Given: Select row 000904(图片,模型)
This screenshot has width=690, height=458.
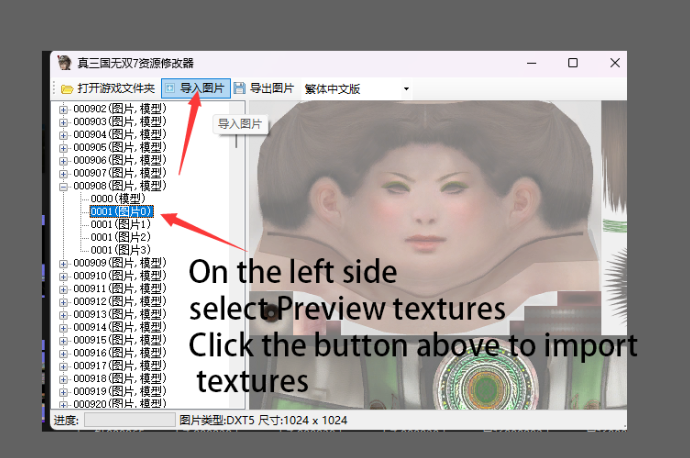Looking at the screenshot, I should (120, 134).
